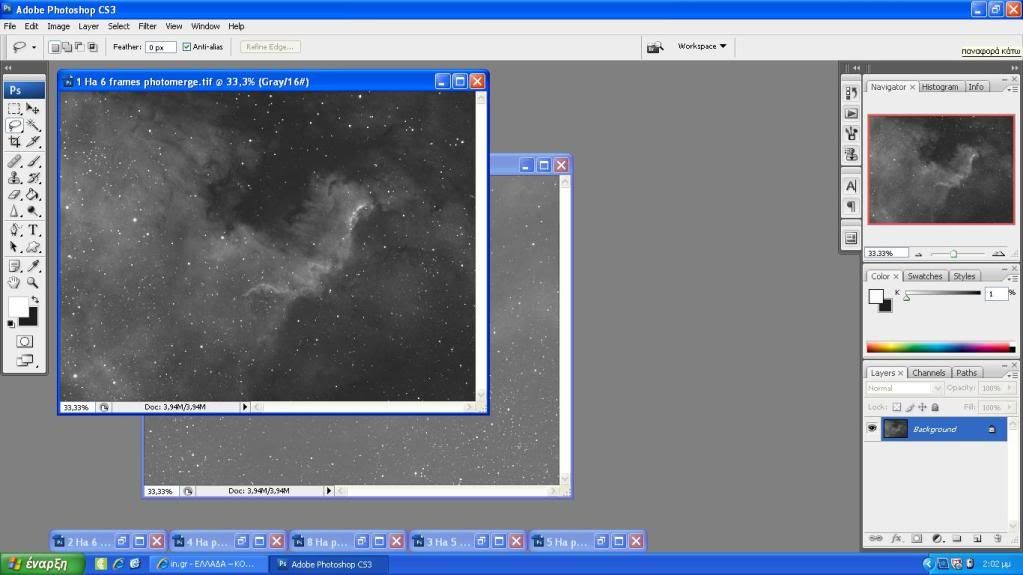Open the Filter menu
Viewport: 1023px width, 575px height.
point(147,26)
